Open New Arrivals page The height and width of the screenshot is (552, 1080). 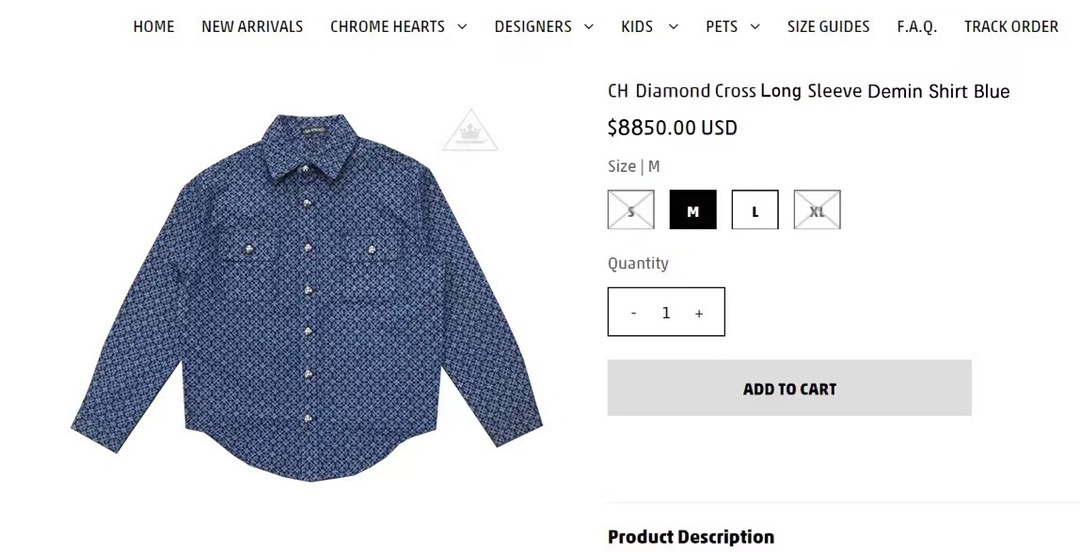[252, 27]
